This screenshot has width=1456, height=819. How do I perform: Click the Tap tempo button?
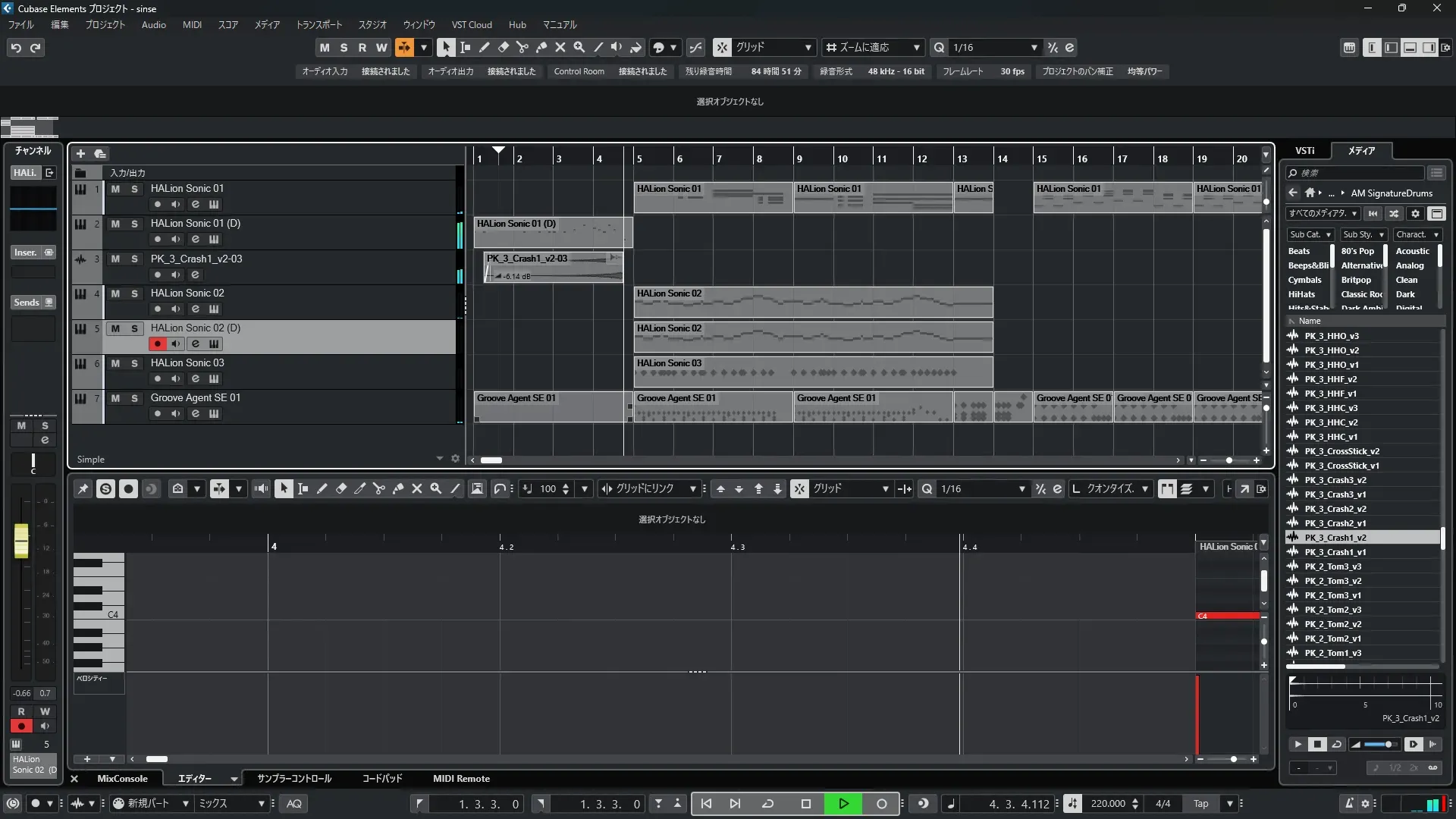point(1200,804)
